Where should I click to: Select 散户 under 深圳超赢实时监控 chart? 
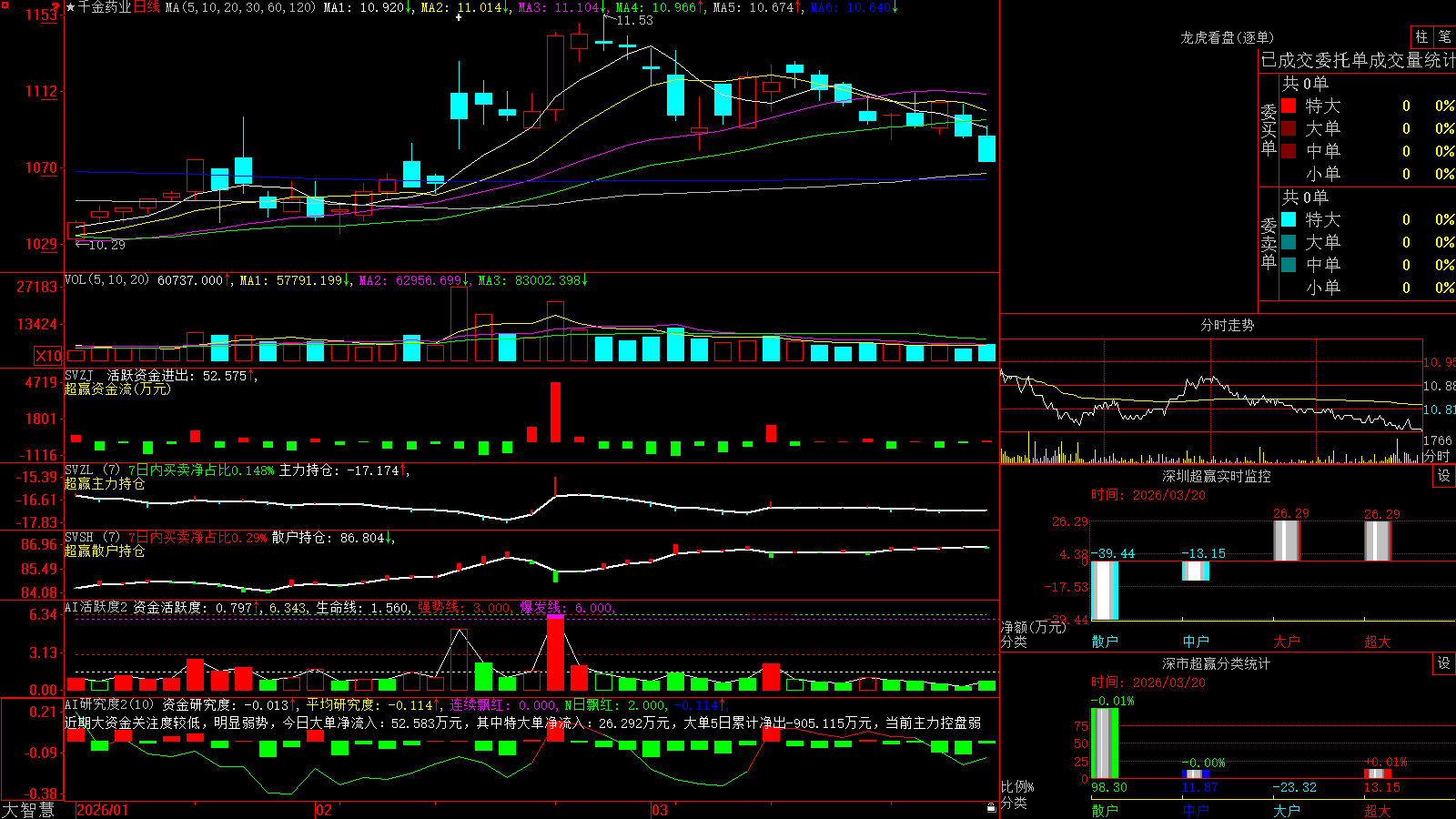click(1105, 642)
